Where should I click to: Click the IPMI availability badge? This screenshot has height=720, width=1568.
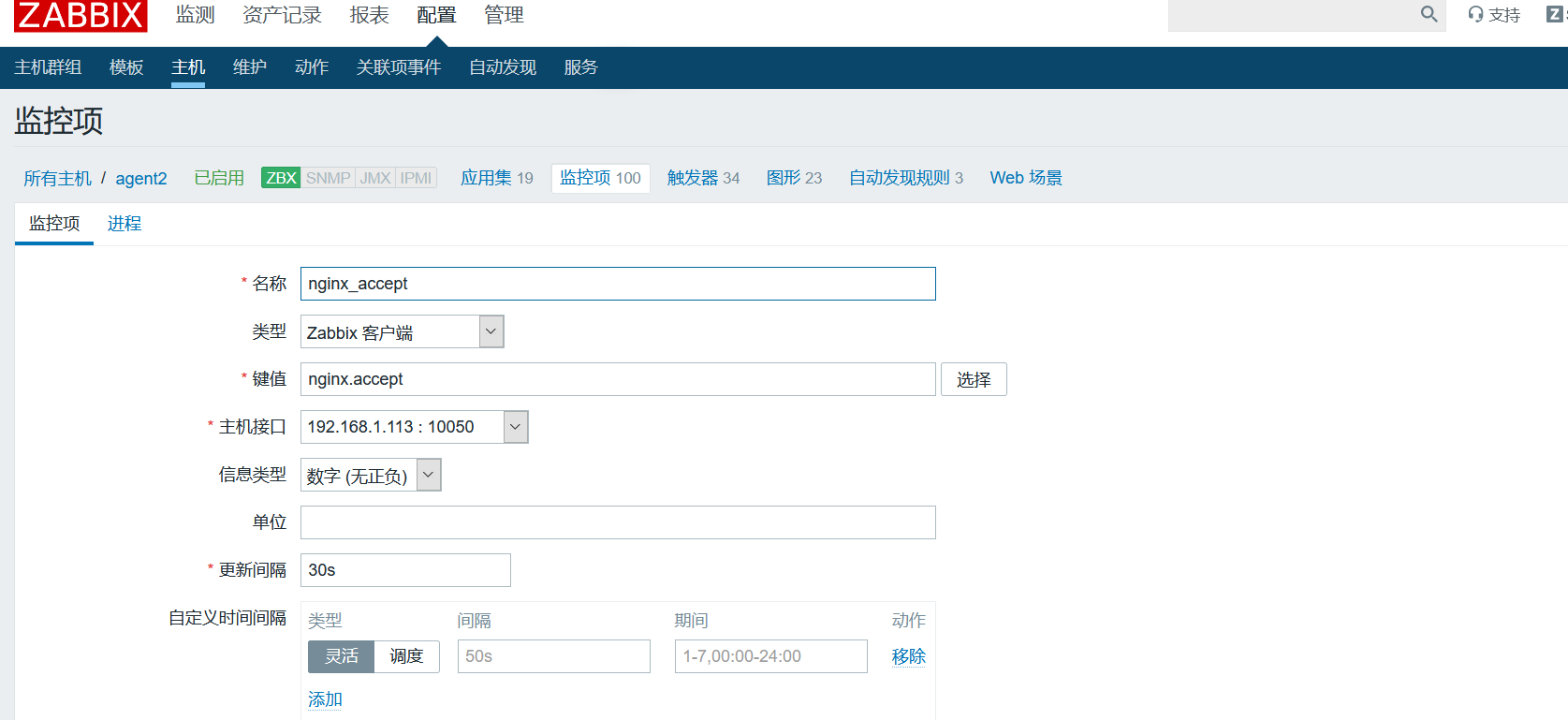coord(416,178)
